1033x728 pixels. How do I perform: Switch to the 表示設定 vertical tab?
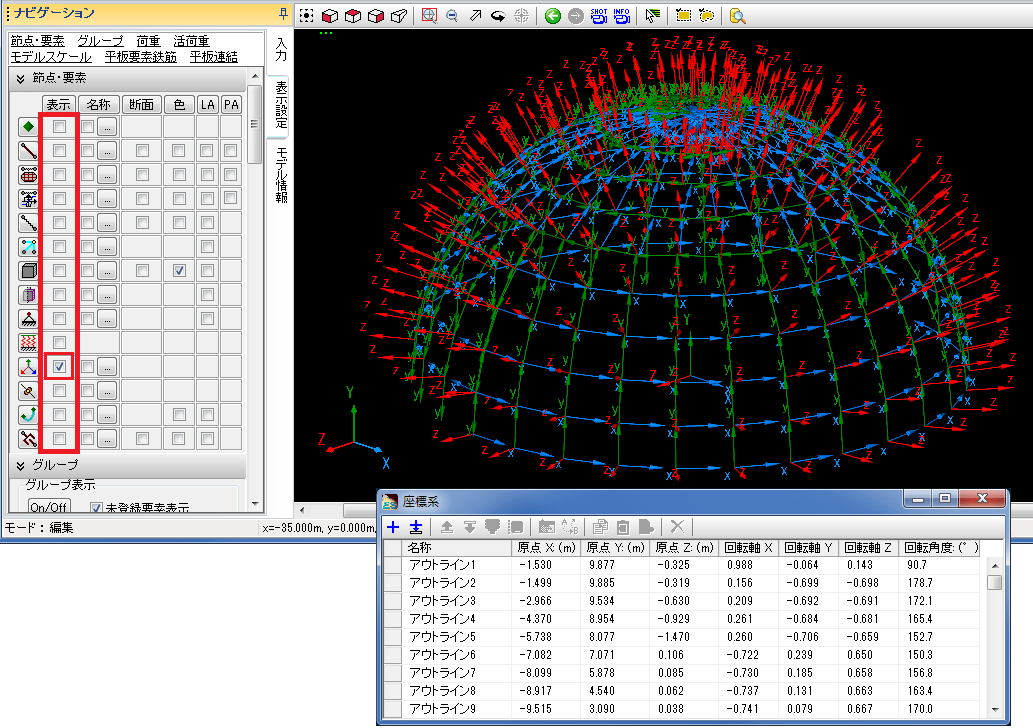281,104
